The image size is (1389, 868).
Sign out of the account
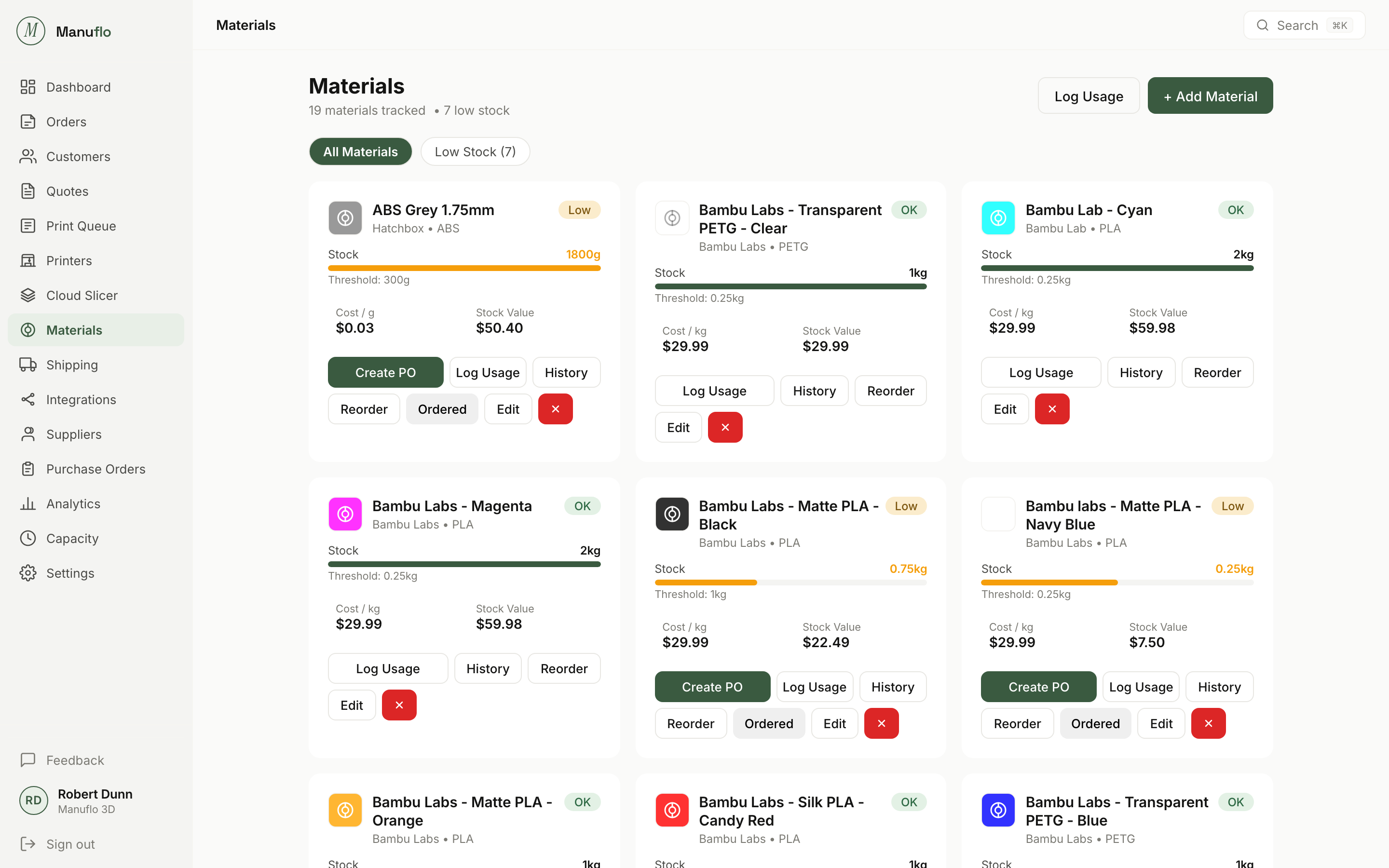coord(96,844)
